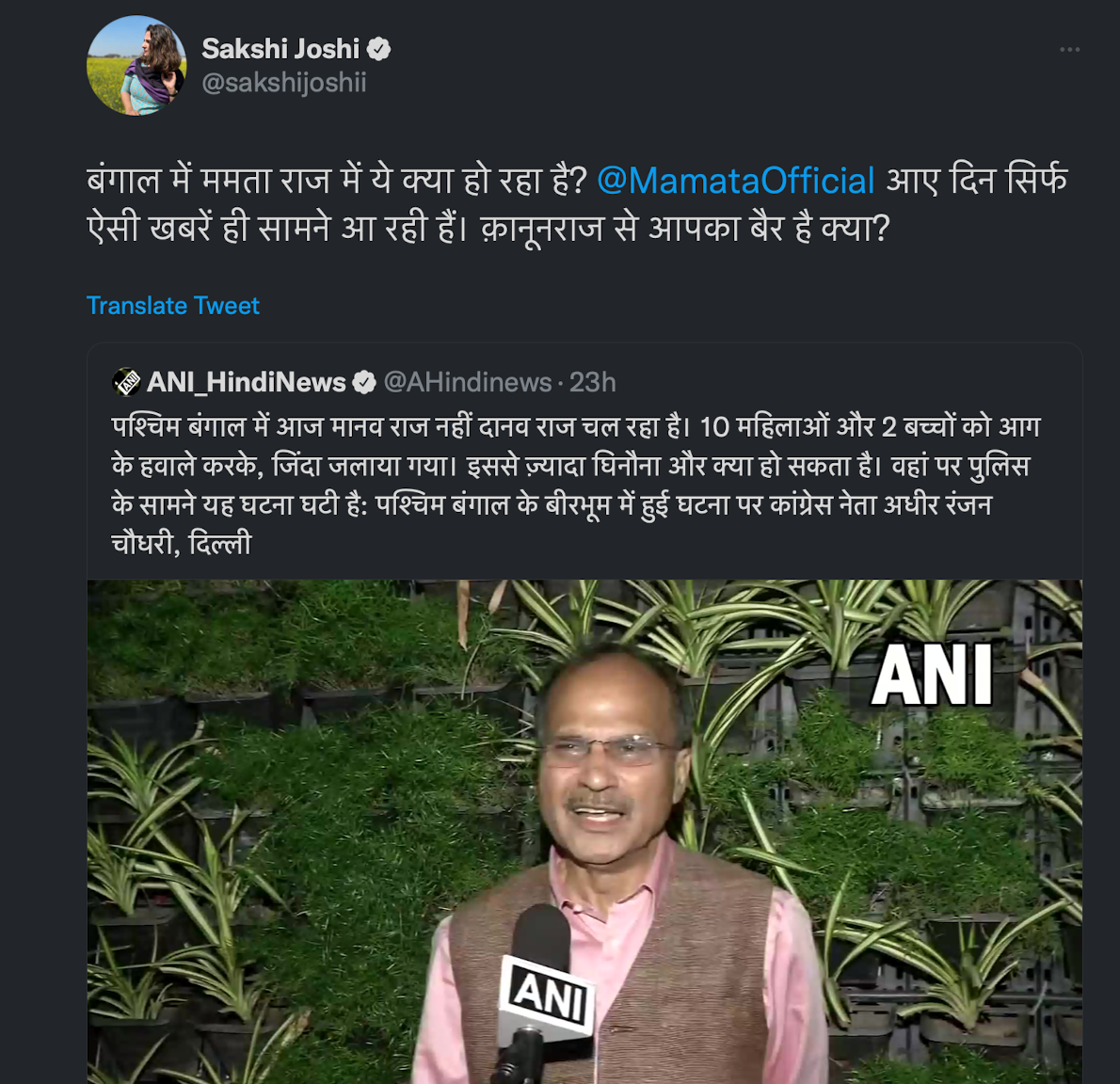
Task: Open the ANI_HindiNews account name
Action: pyautogui.click(x=247, y=383)
